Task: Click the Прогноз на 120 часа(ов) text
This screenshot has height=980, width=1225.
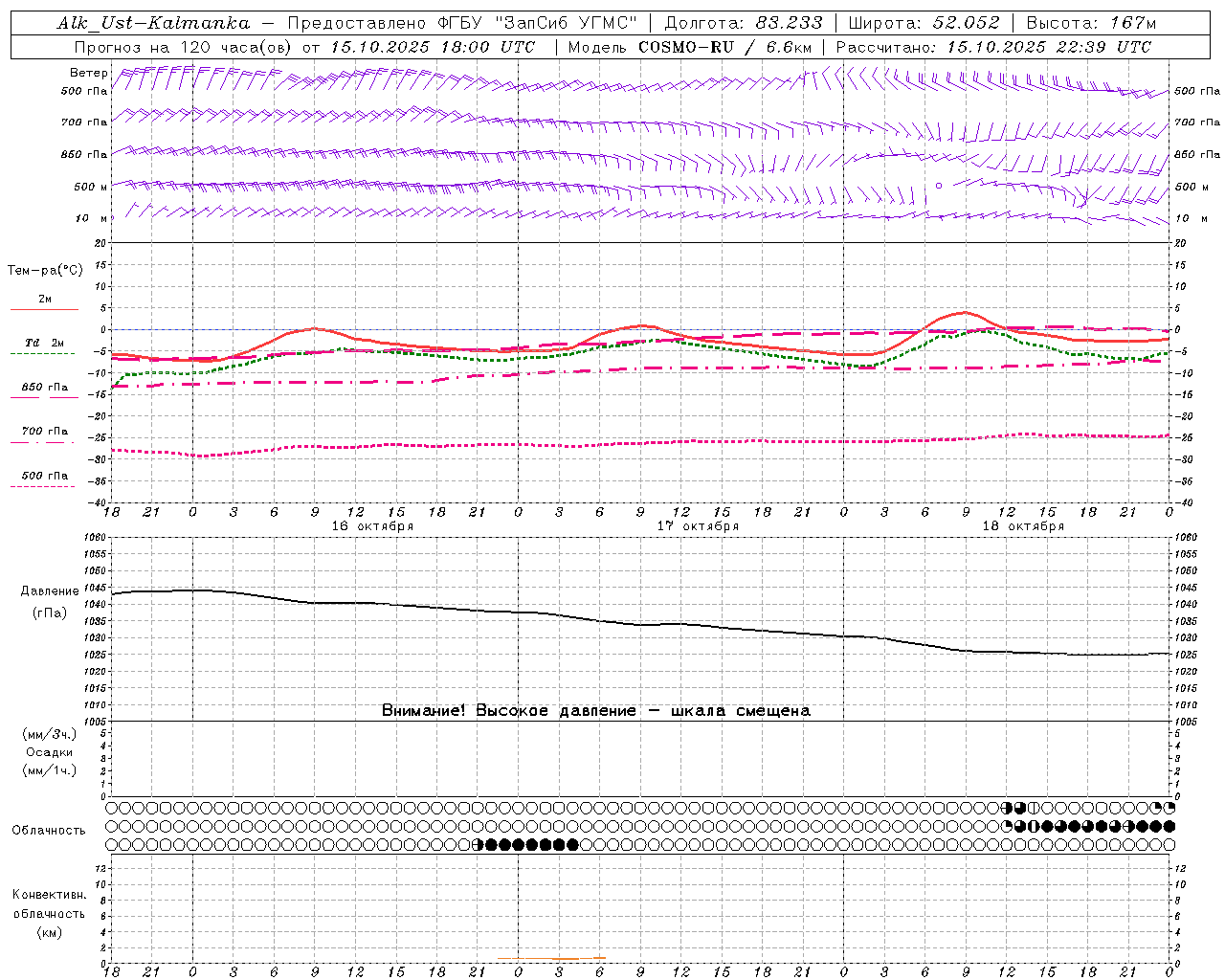Action: 185,47
